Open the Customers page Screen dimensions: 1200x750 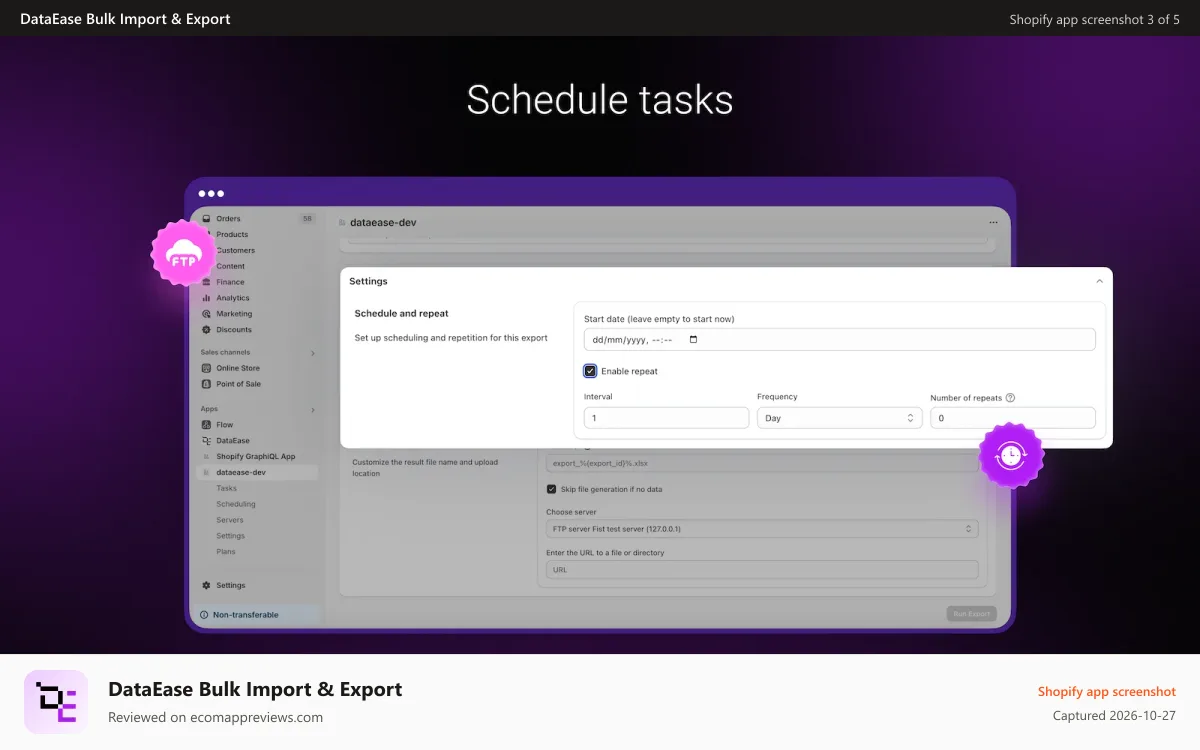point(236,250)
